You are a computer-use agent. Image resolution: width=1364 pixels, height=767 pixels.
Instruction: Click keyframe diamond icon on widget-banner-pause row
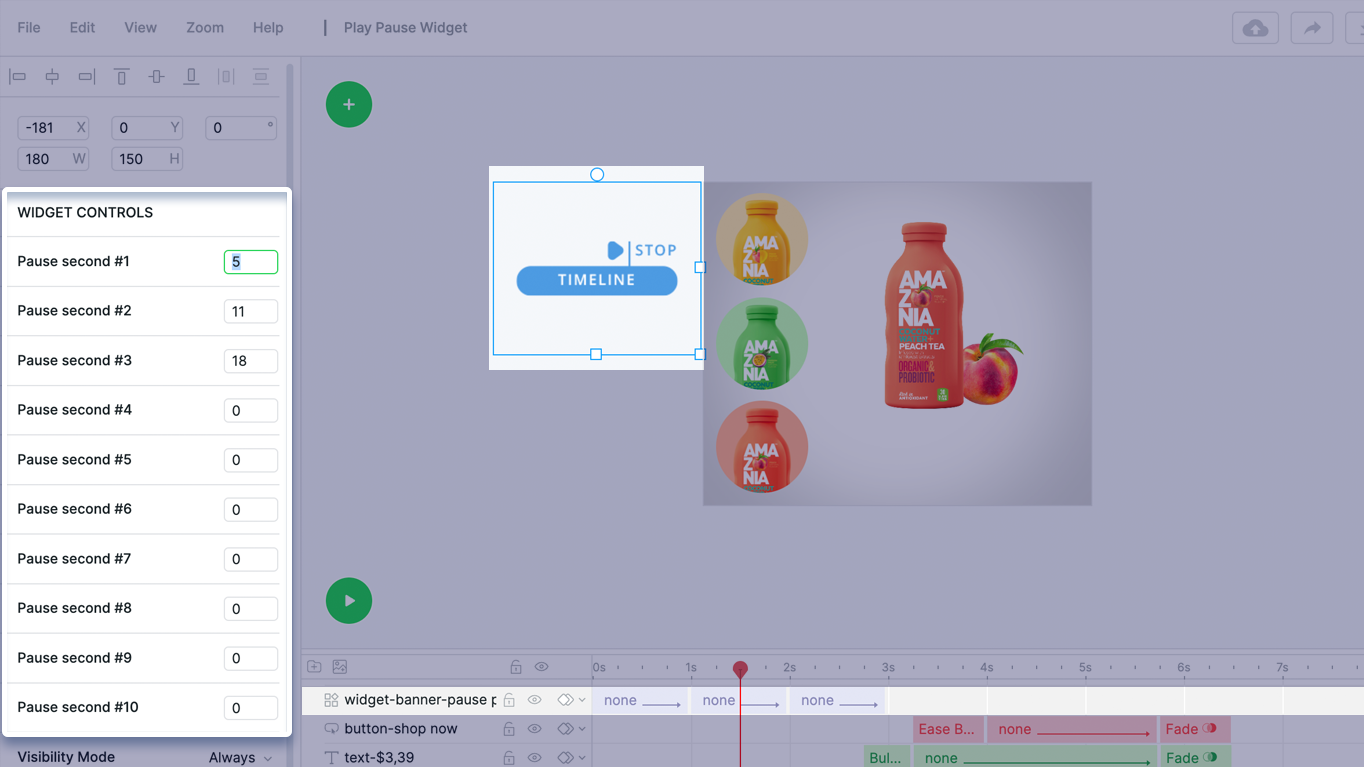coord(565,700)
